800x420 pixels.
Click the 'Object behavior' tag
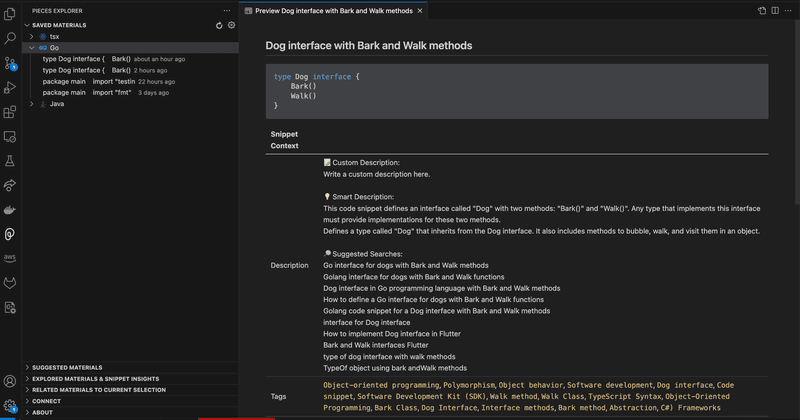[x=531, y=385]
